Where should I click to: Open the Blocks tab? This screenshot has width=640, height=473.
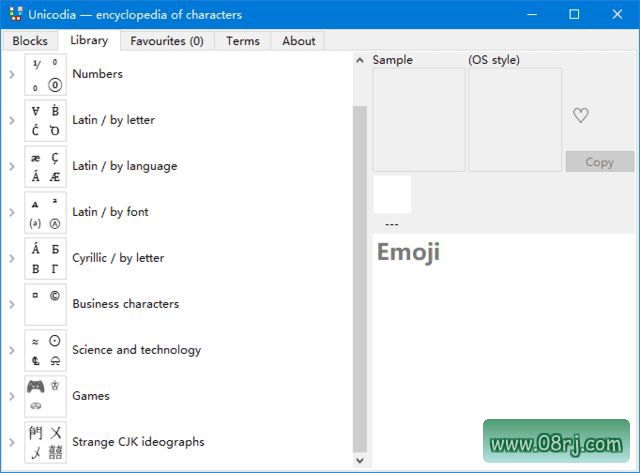click(30, 41)
